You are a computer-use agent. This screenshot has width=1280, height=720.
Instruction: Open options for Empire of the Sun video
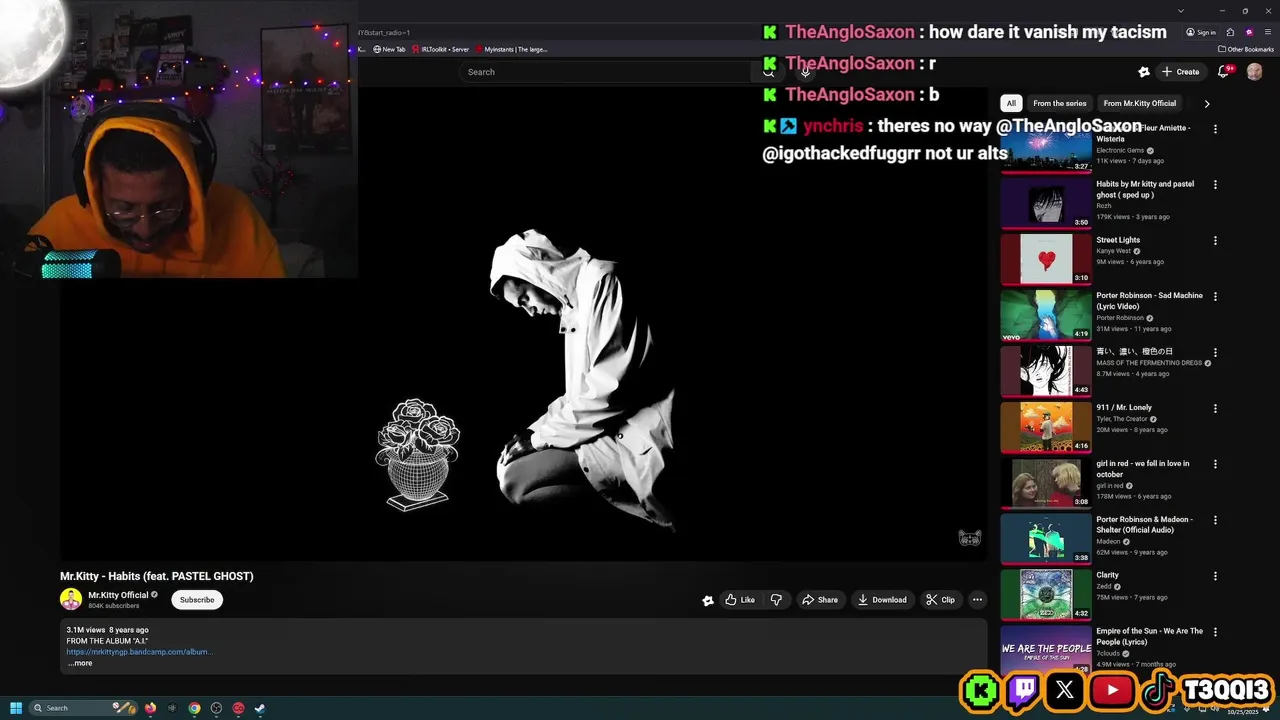point(1215,633)
